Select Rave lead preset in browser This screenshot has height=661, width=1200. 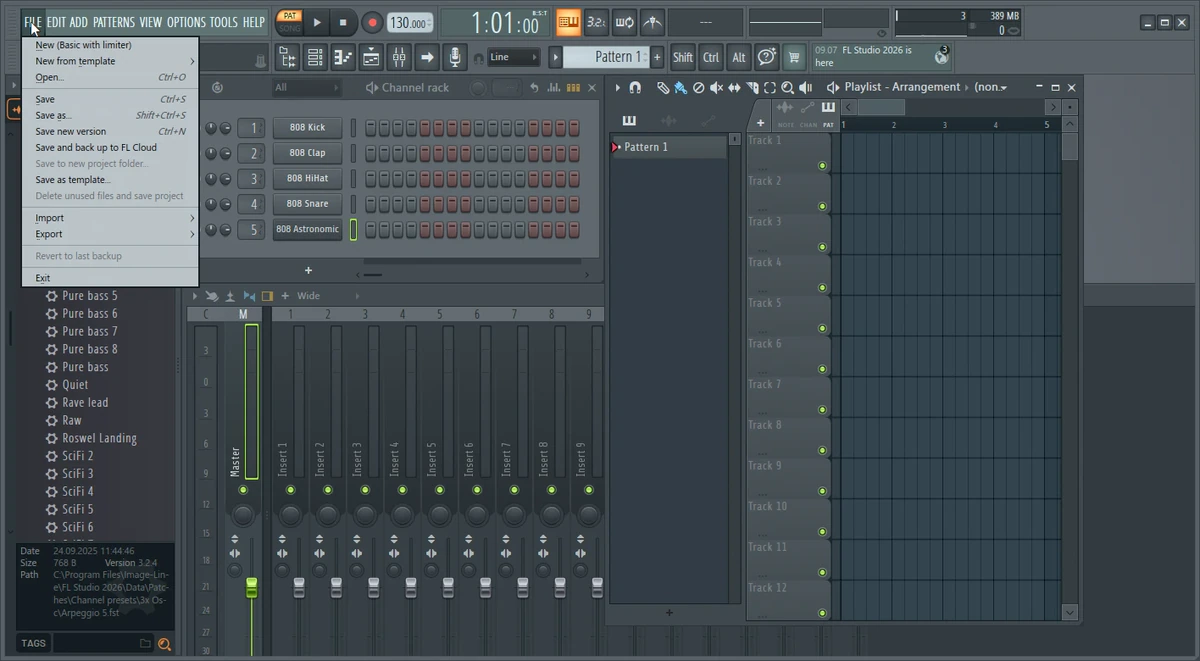85,403
